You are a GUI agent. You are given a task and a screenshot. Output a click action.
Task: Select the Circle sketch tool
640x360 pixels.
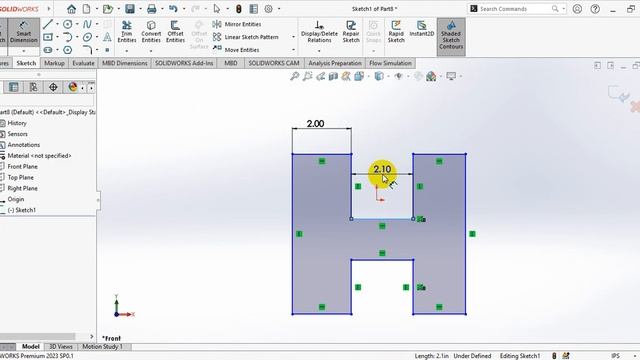tap(67, 24)
